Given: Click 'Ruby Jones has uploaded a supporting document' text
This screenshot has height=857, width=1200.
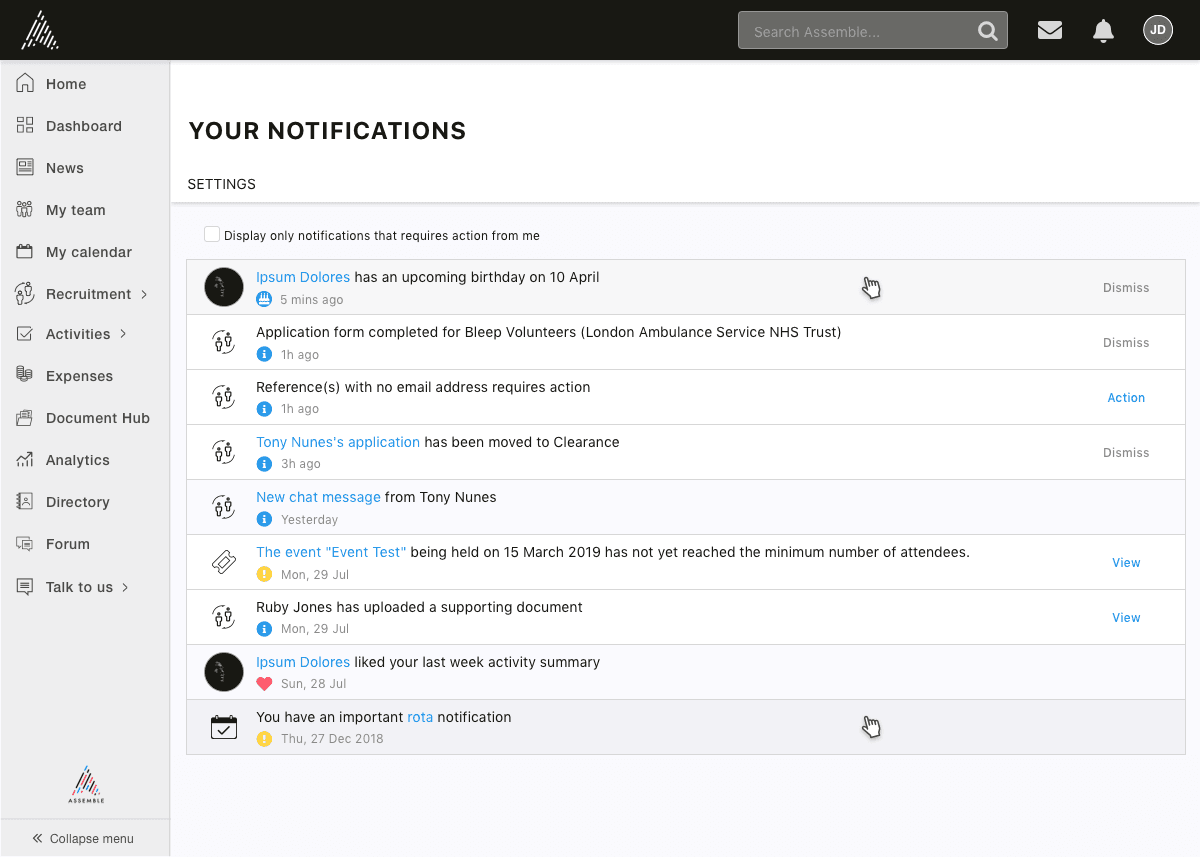Looking at the screenshot, I should click(x=419, y=607).
